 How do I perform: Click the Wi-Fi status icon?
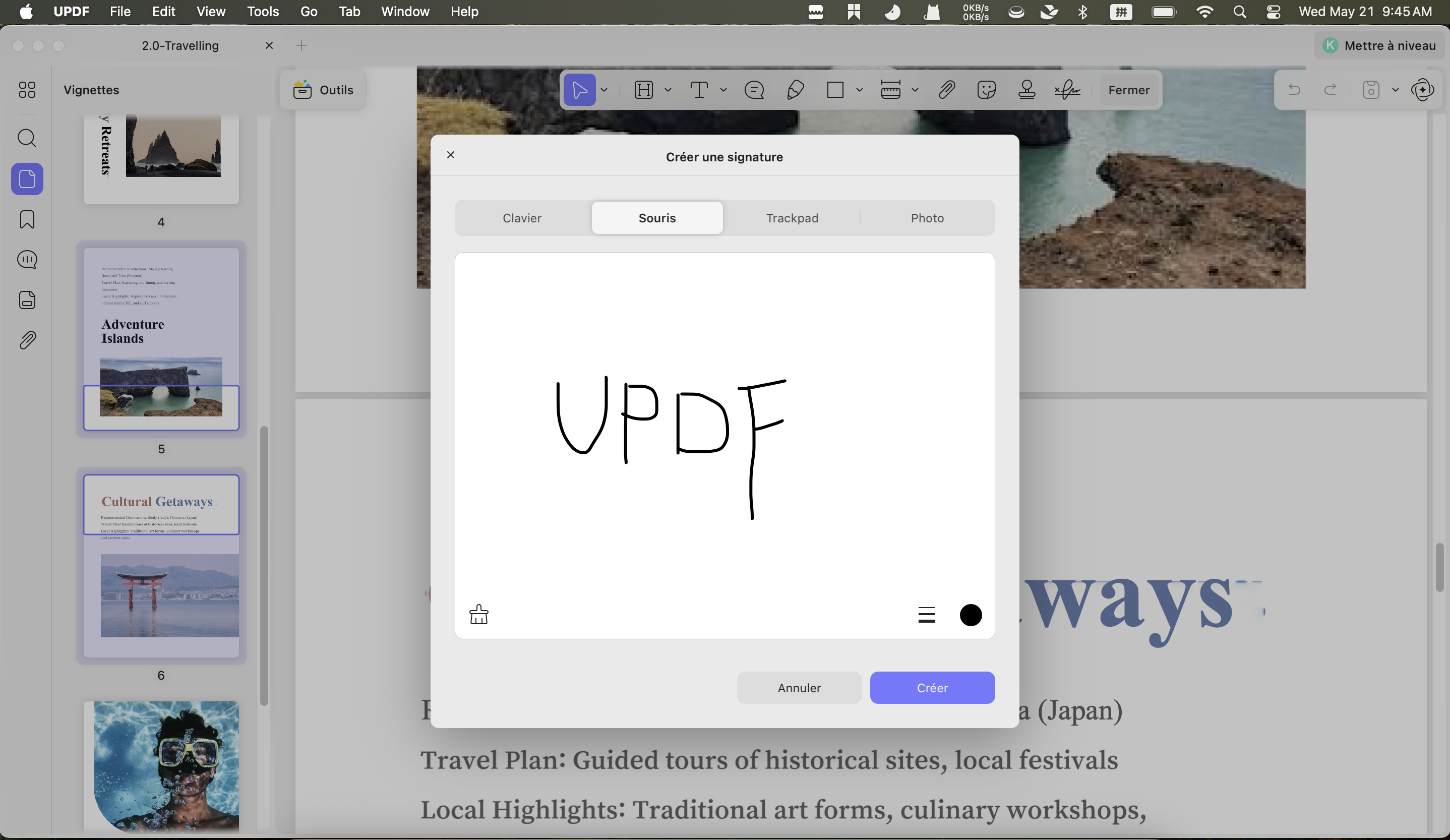click(1204, 12)
